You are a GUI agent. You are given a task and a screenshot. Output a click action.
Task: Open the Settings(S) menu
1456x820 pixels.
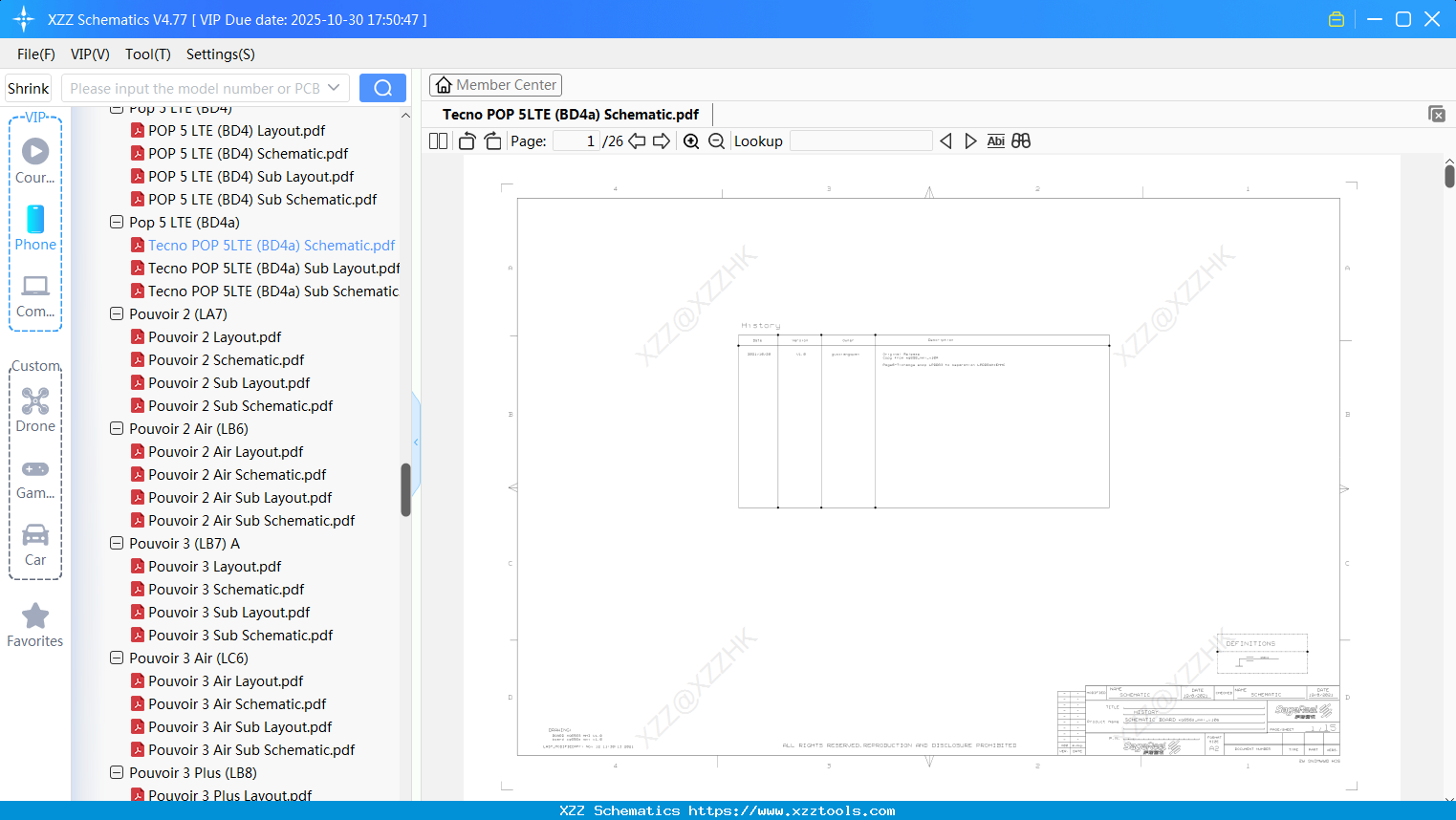[x=220, y=54]
